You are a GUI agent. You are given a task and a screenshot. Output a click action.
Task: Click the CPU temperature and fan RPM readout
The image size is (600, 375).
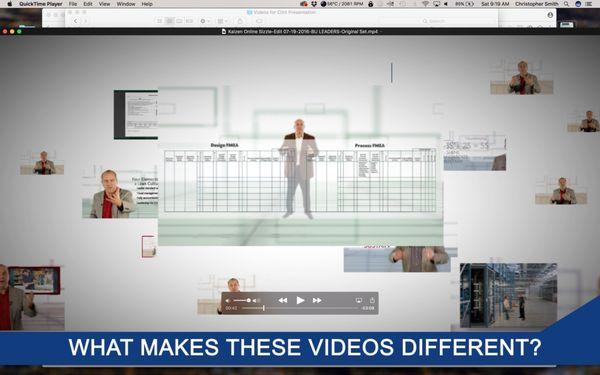click(x=342, y=4)
